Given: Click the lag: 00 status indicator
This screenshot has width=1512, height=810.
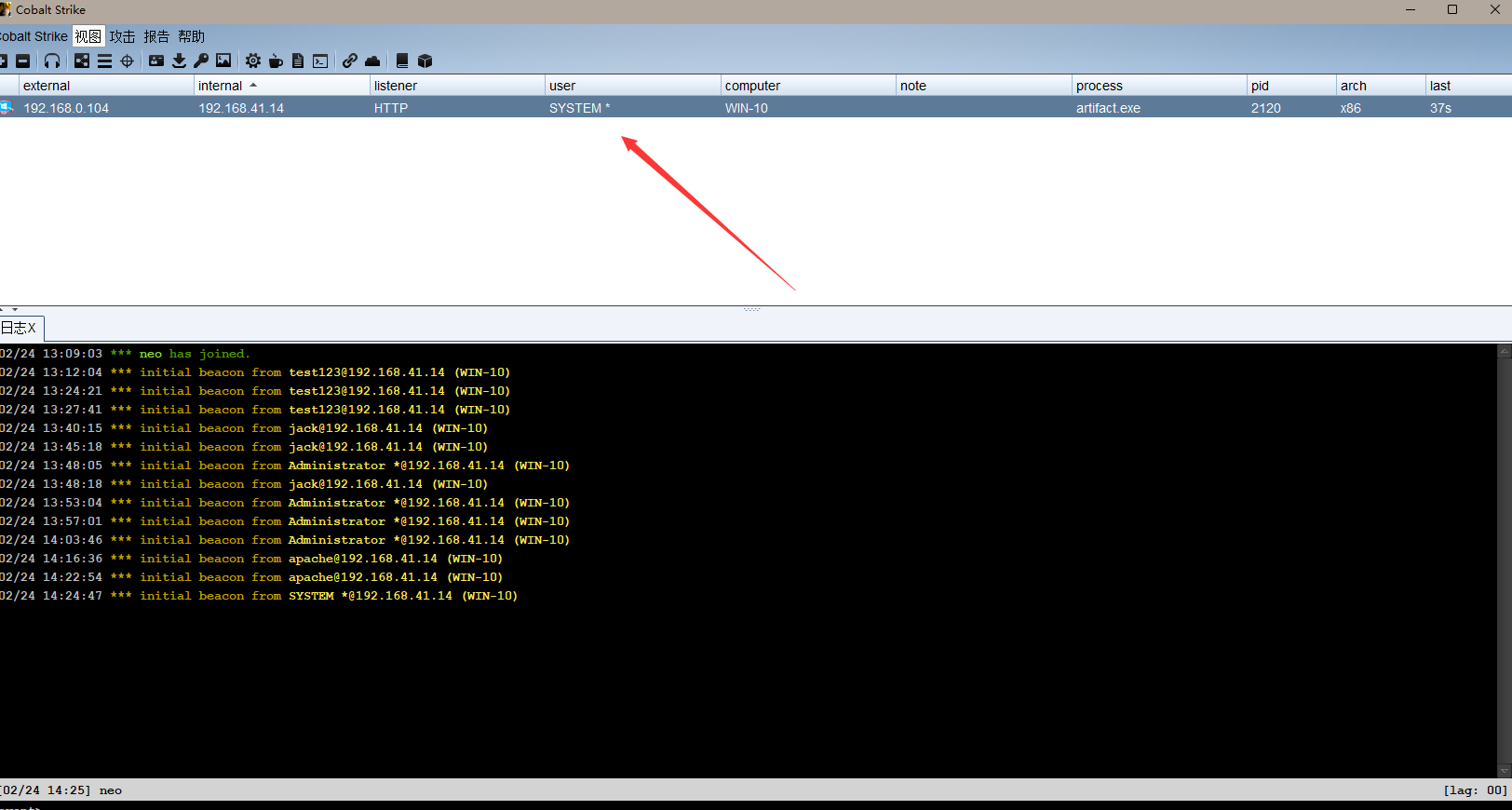Looking at the screenshot, I should [1475, 790].
